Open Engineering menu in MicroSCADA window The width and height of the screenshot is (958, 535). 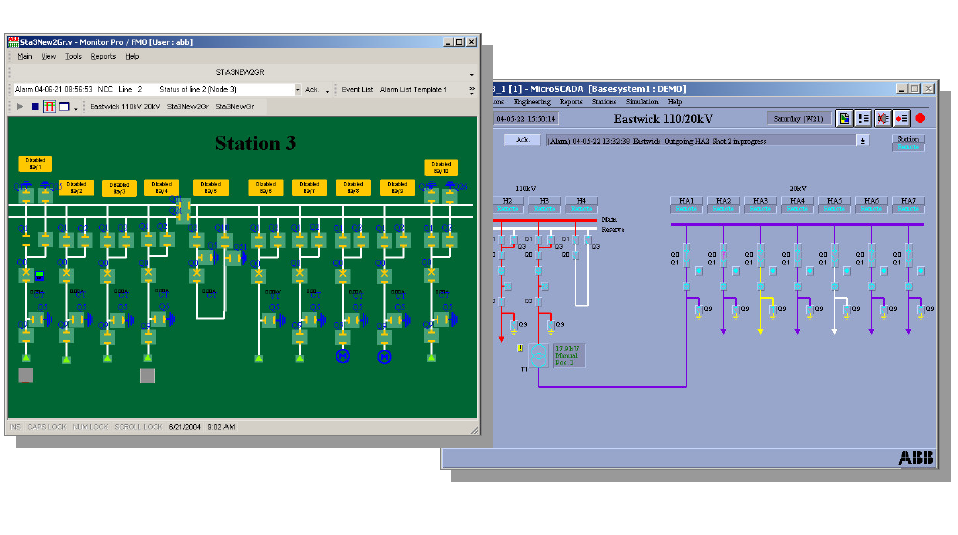pos(532,102)
